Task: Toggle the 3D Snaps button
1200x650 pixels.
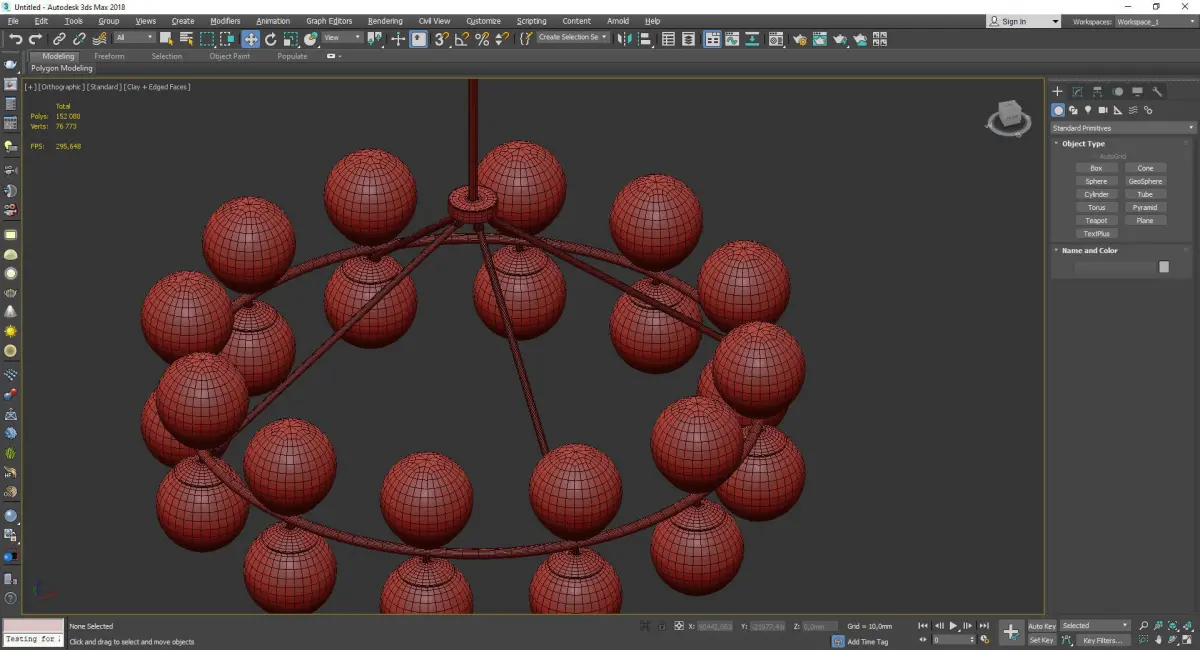Action: pos(441,39)
